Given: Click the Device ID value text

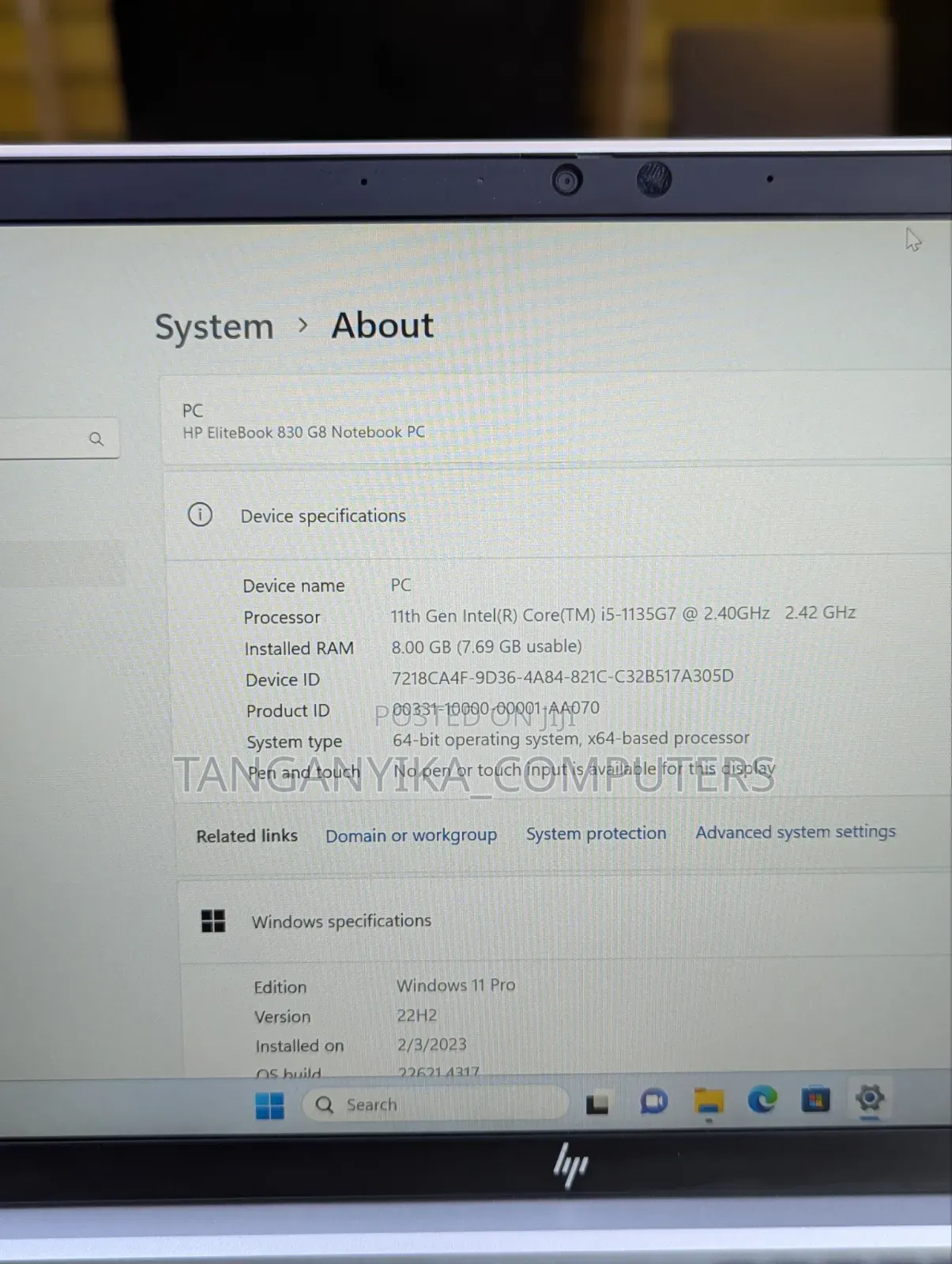Looking at the screenshot, I should 563,677.
